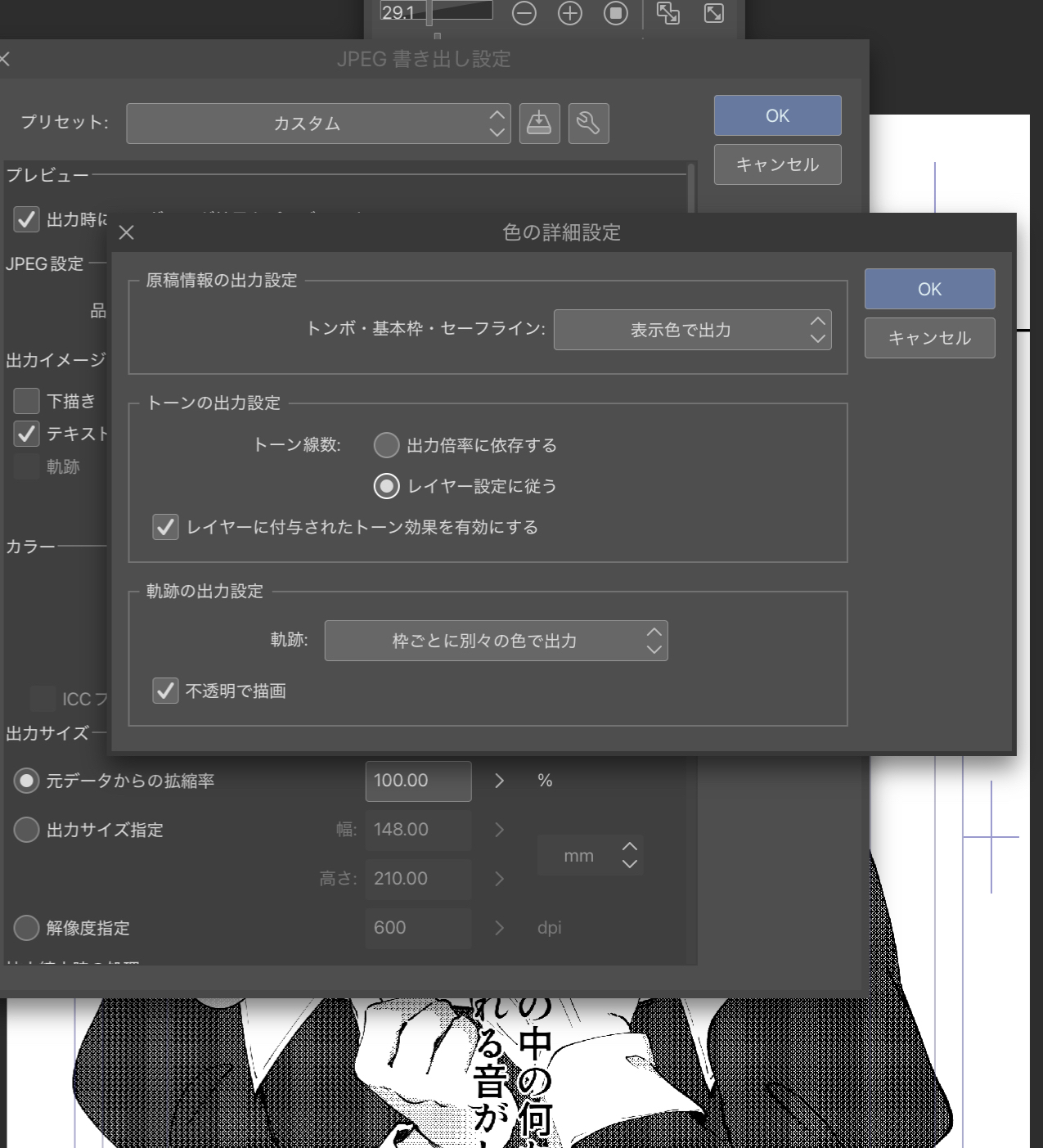
Task: Click the 100.00 scale percentage field
Action: coord(417,781)
